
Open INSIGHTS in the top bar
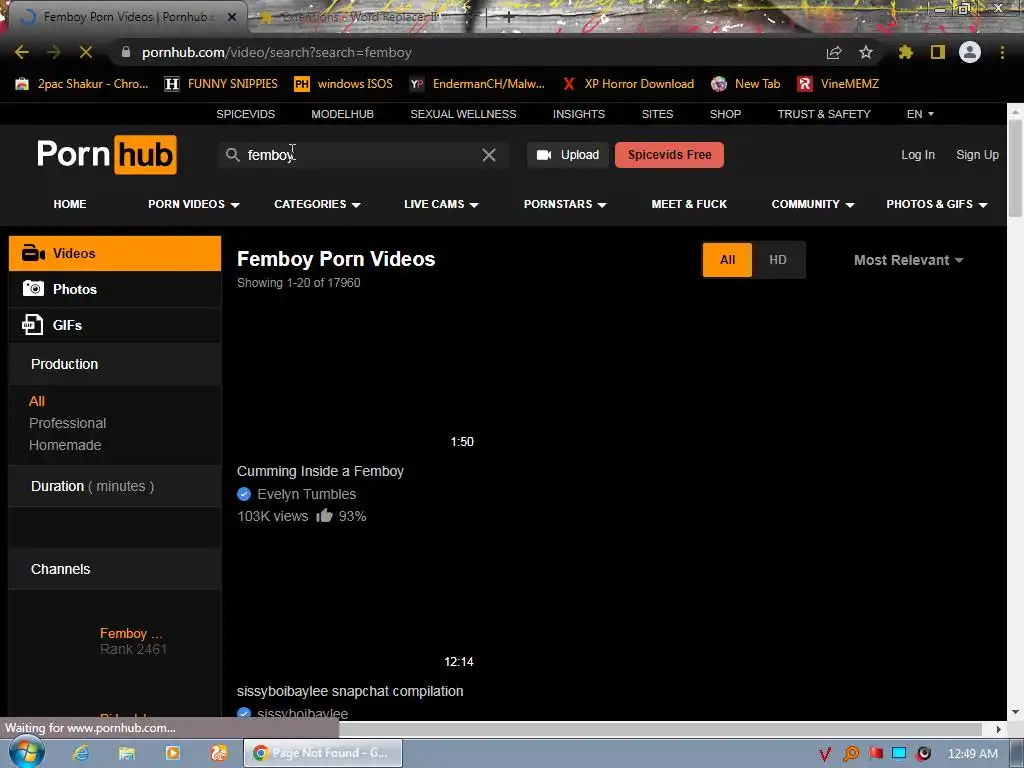[x=579, y=114]
